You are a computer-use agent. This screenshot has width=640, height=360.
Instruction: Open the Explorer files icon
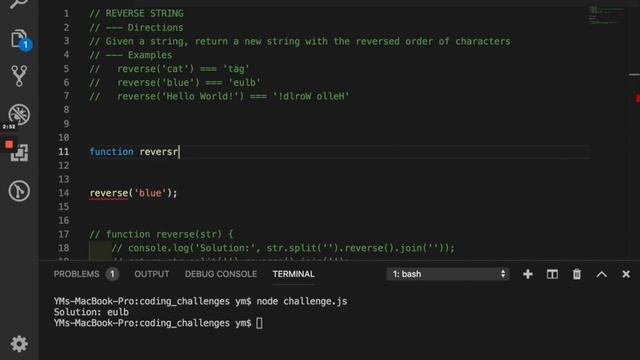pyautogui.click(x=20, y=39)
